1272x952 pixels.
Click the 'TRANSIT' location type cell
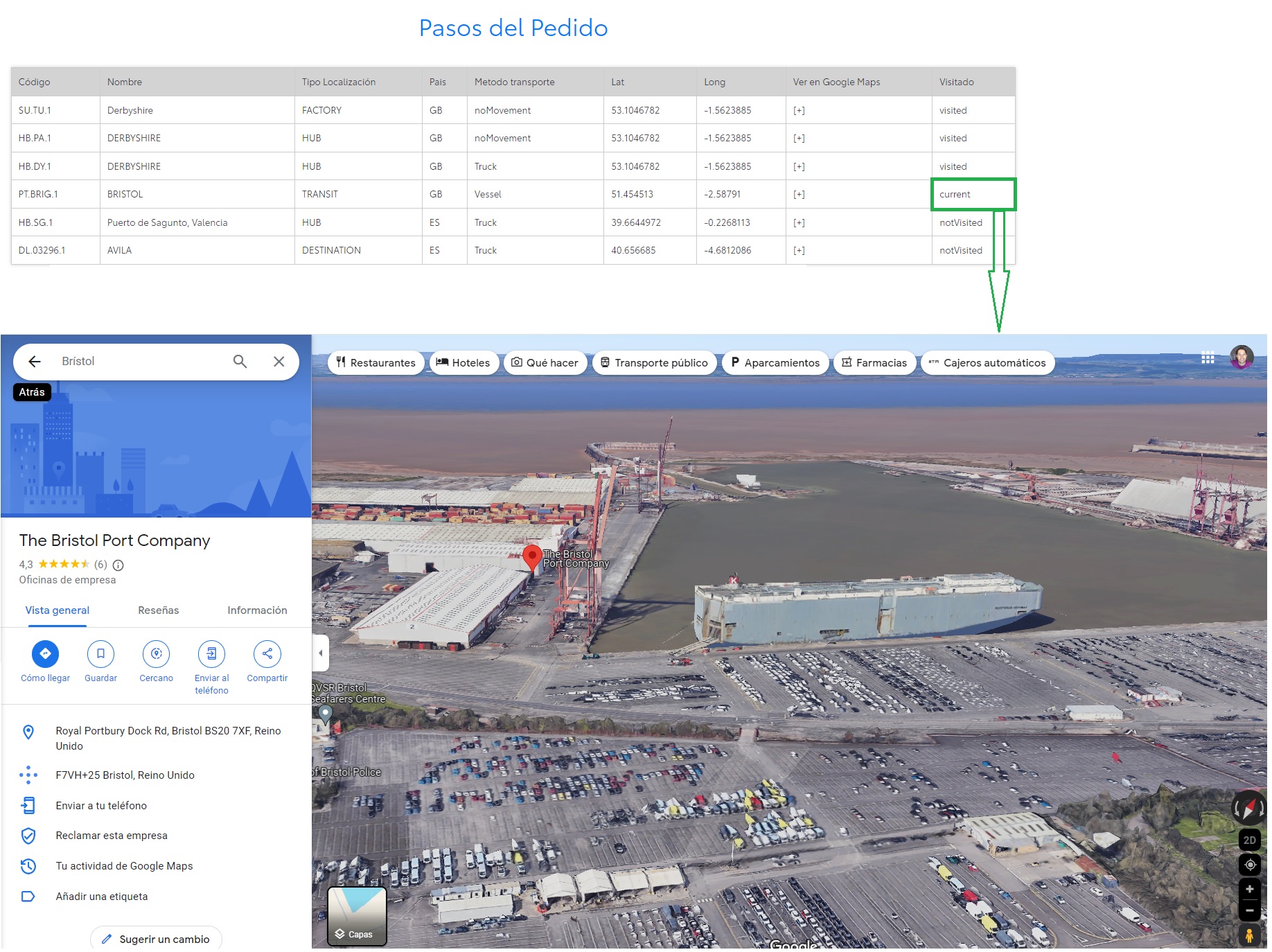pyautogui.click(x=358, y=195)
